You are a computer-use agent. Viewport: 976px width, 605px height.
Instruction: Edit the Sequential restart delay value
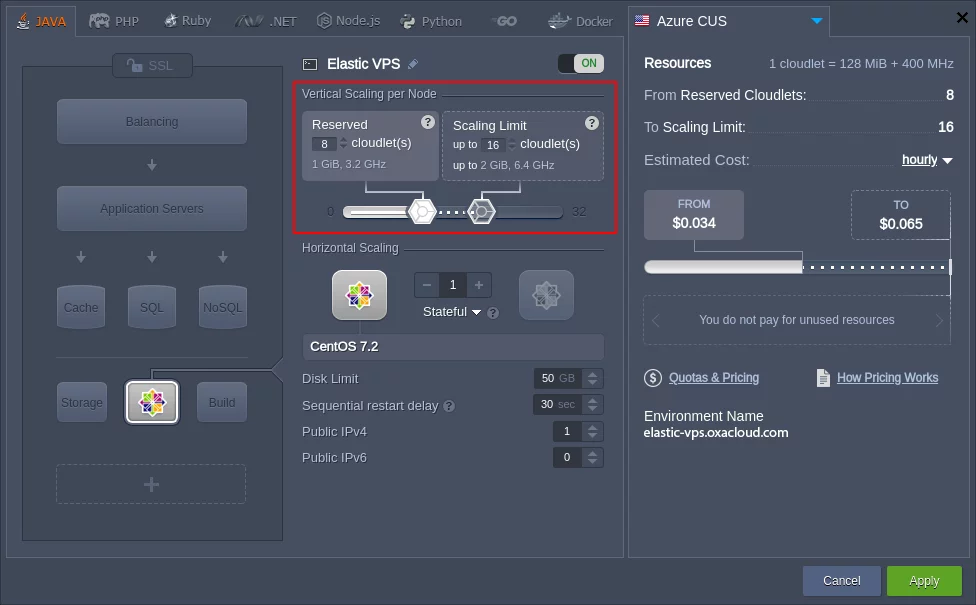point(558,405)
